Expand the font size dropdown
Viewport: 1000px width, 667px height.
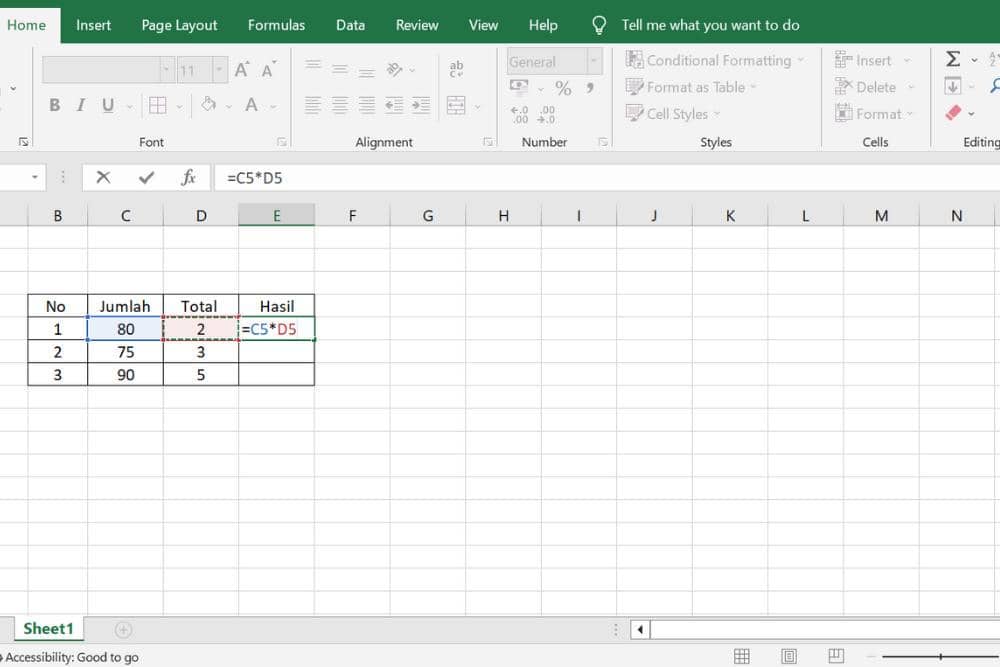click(x=219, y=70)
